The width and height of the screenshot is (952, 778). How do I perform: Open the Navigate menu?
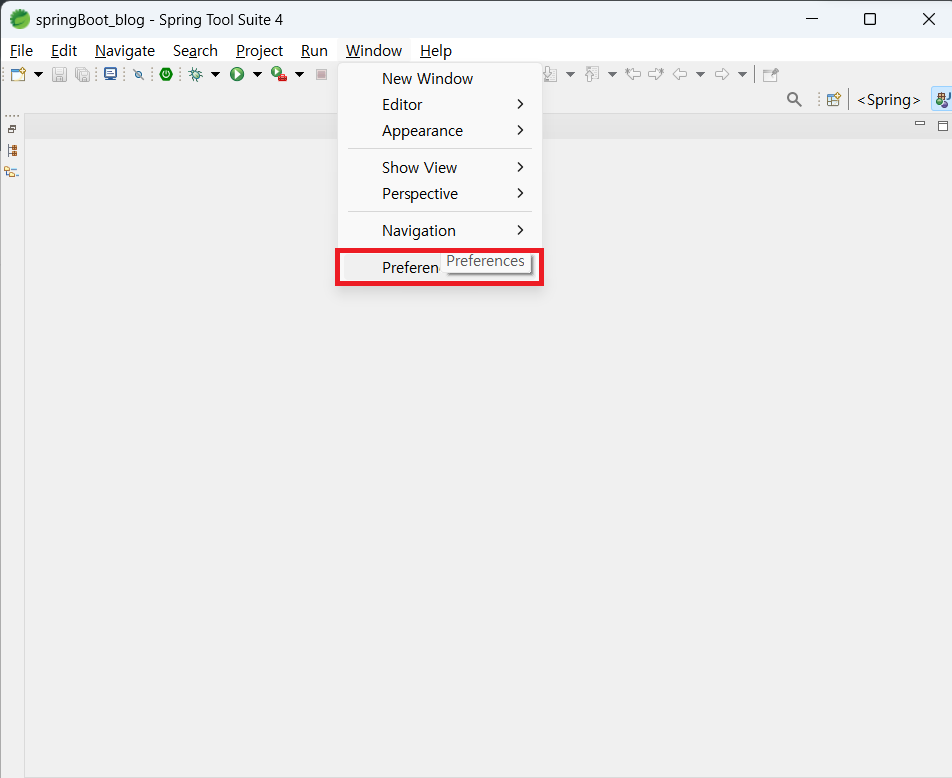(124, 50)
